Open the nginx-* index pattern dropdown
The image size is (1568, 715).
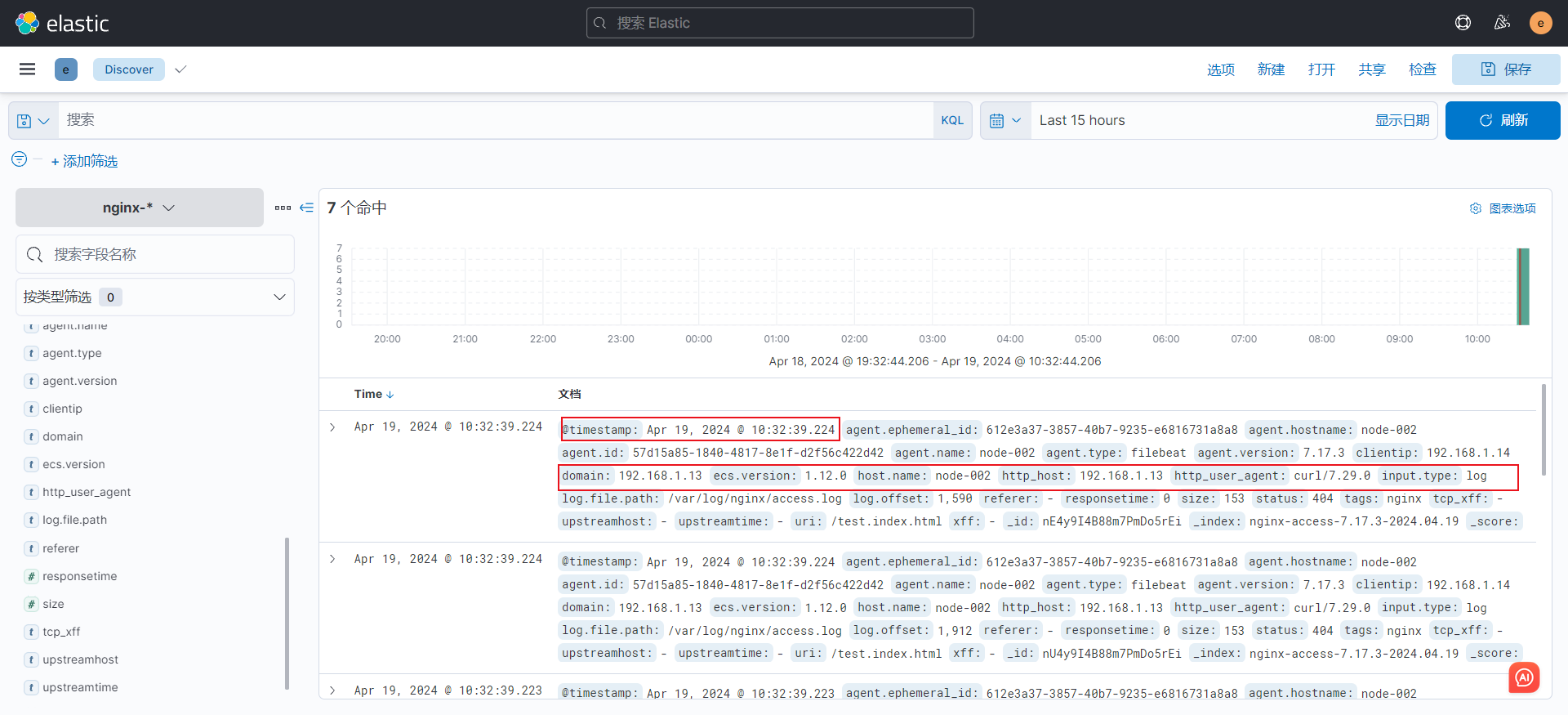point(140,208)
